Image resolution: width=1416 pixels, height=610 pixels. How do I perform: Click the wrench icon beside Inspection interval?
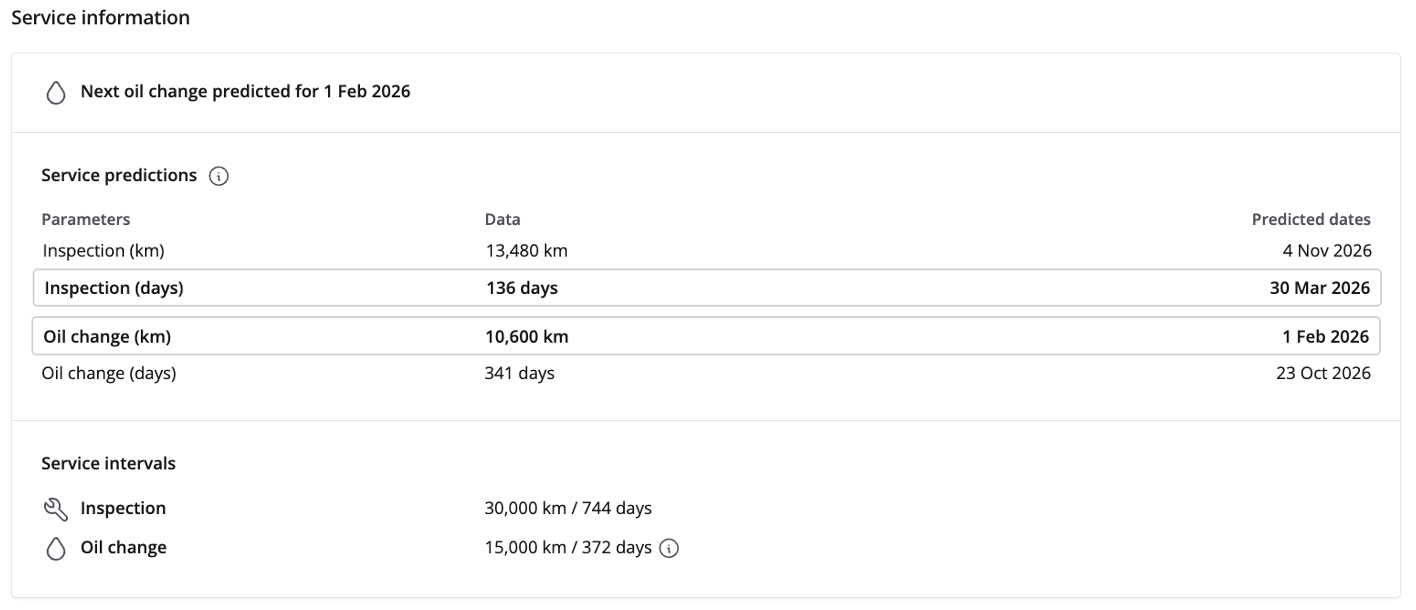point(56,509)
